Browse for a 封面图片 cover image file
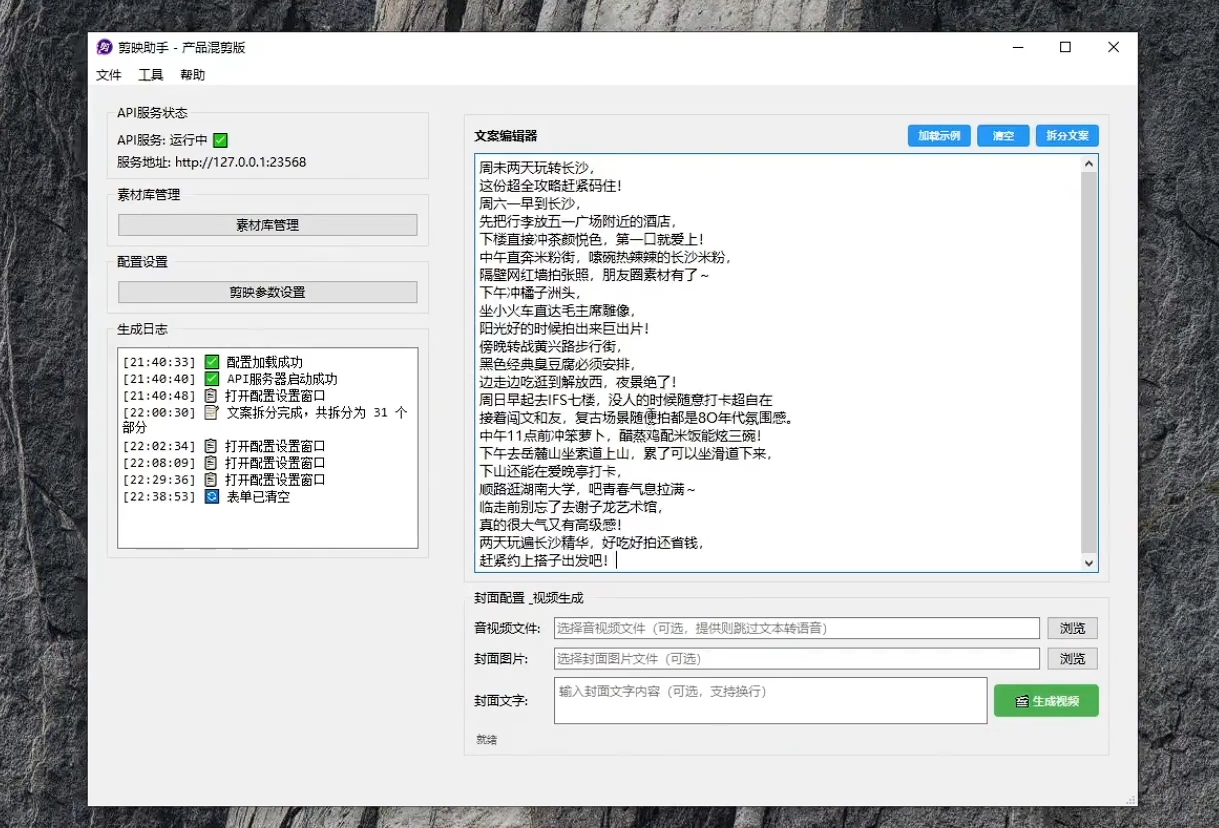1219x828 pixels. [1072, 659]
